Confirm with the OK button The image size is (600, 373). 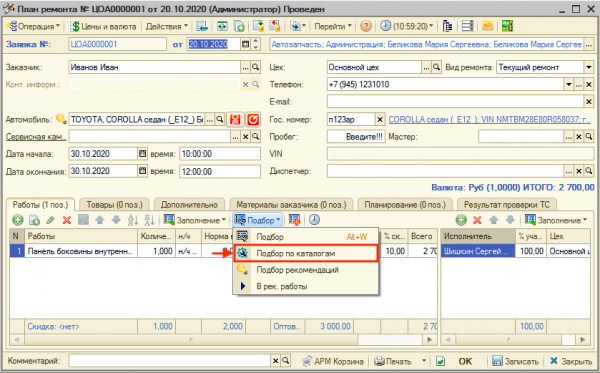(x=465, y=361)
